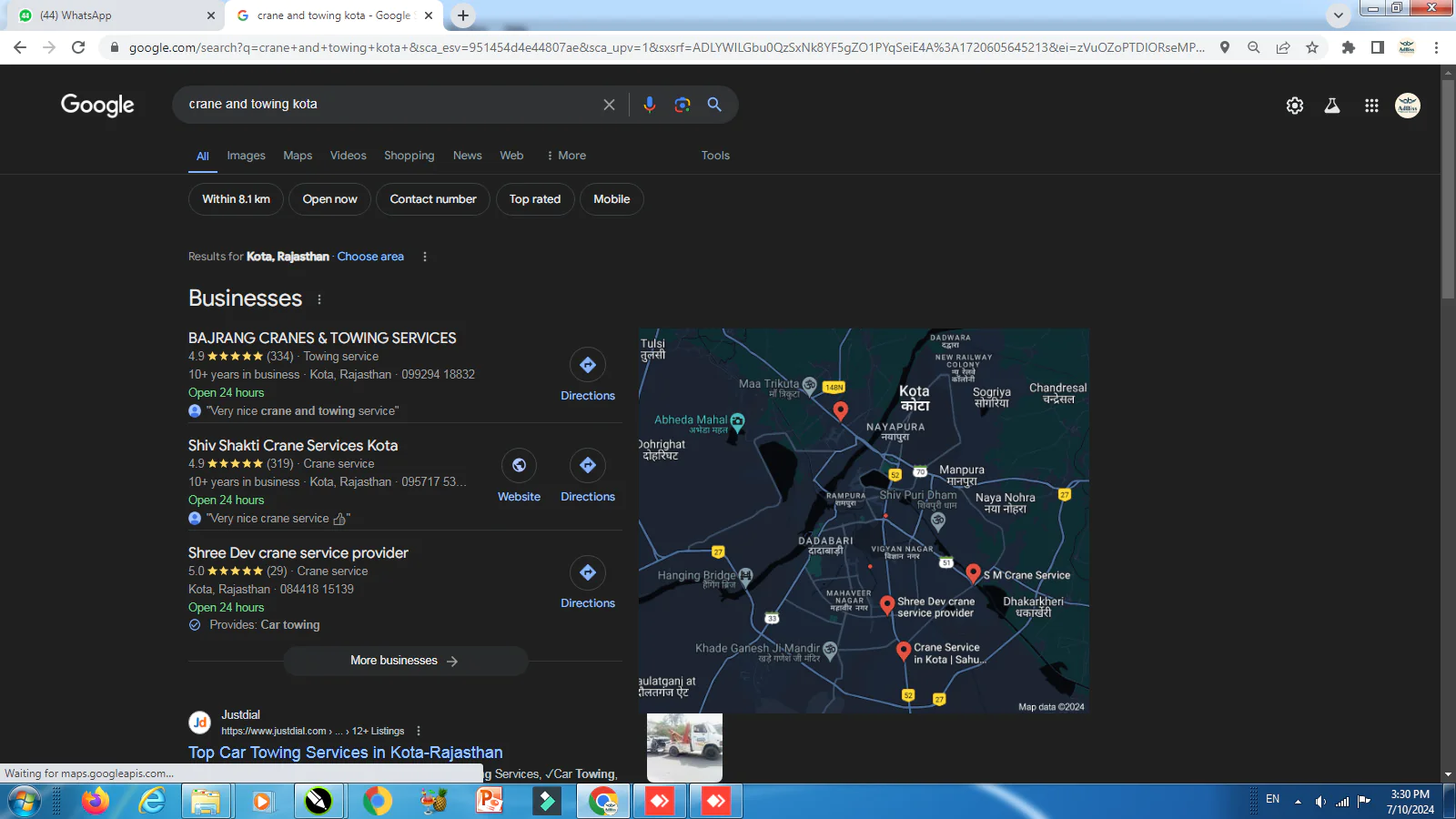Viewport: 1456px width, 819px height.
Task: Toggle the Mobile filter chip
Action: [x=612, y=199]
